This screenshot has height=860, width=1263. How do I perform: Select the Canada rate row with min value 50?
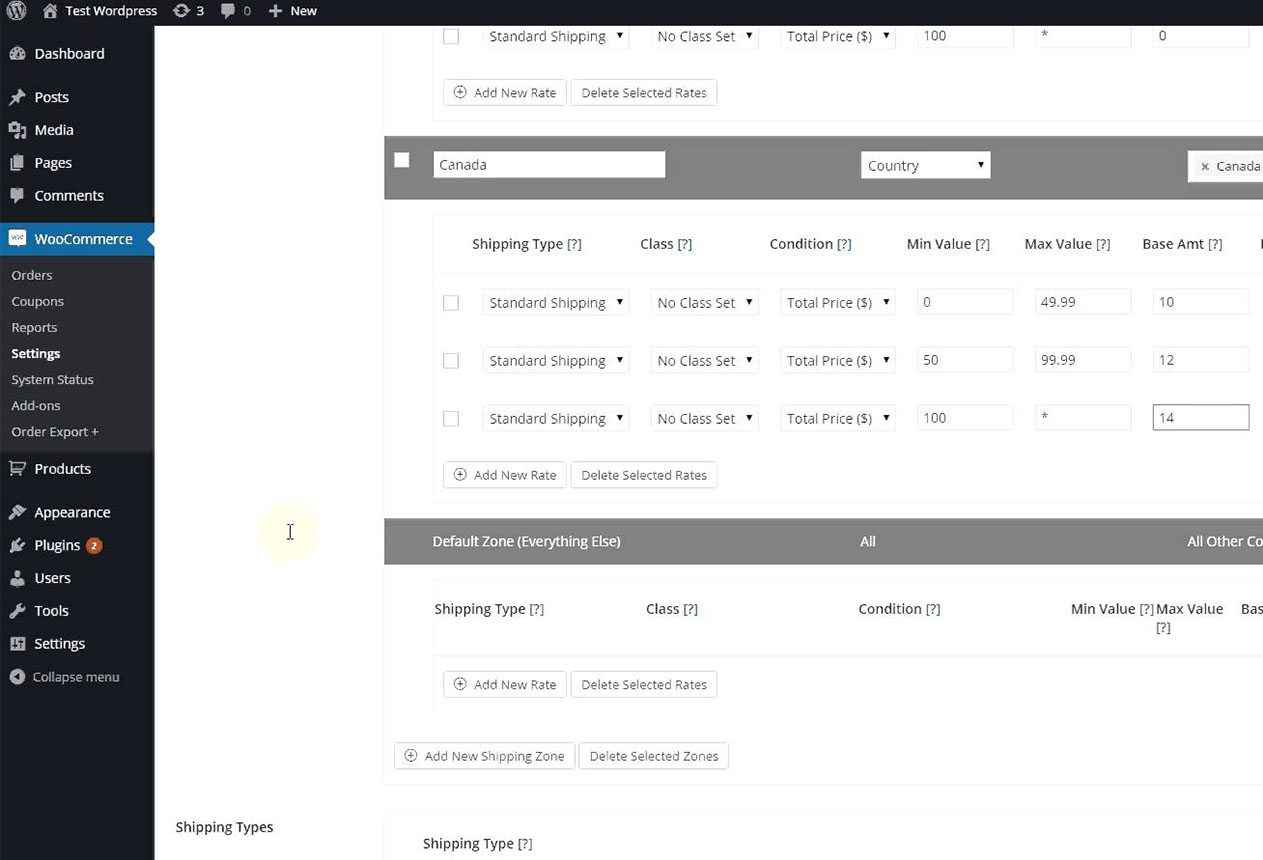point(451,361)
